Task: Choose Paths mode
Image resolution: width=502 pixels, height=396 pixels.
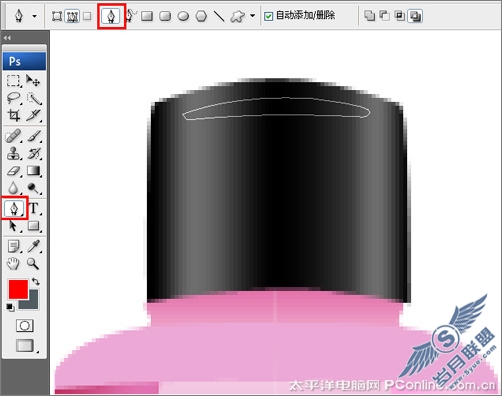Action: click(72, 16)
